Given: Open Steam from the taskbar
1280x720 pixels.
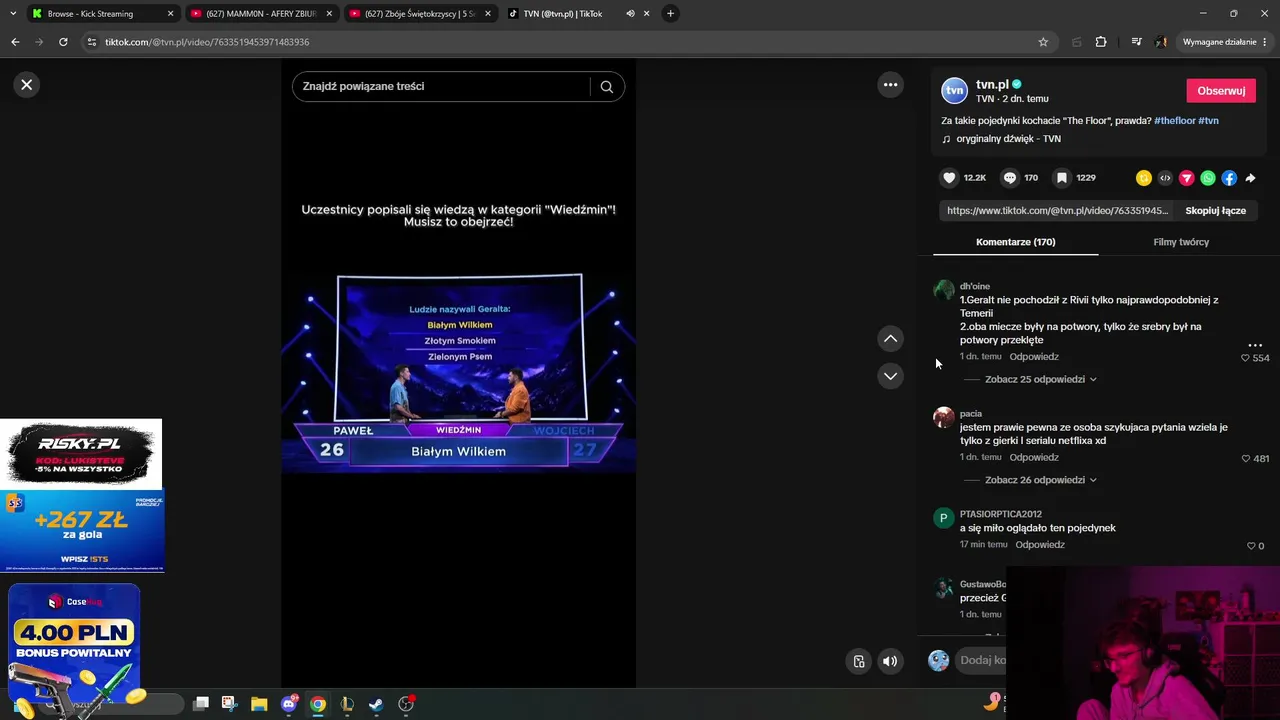Looking at the screenshot, I should click(375, 704).
